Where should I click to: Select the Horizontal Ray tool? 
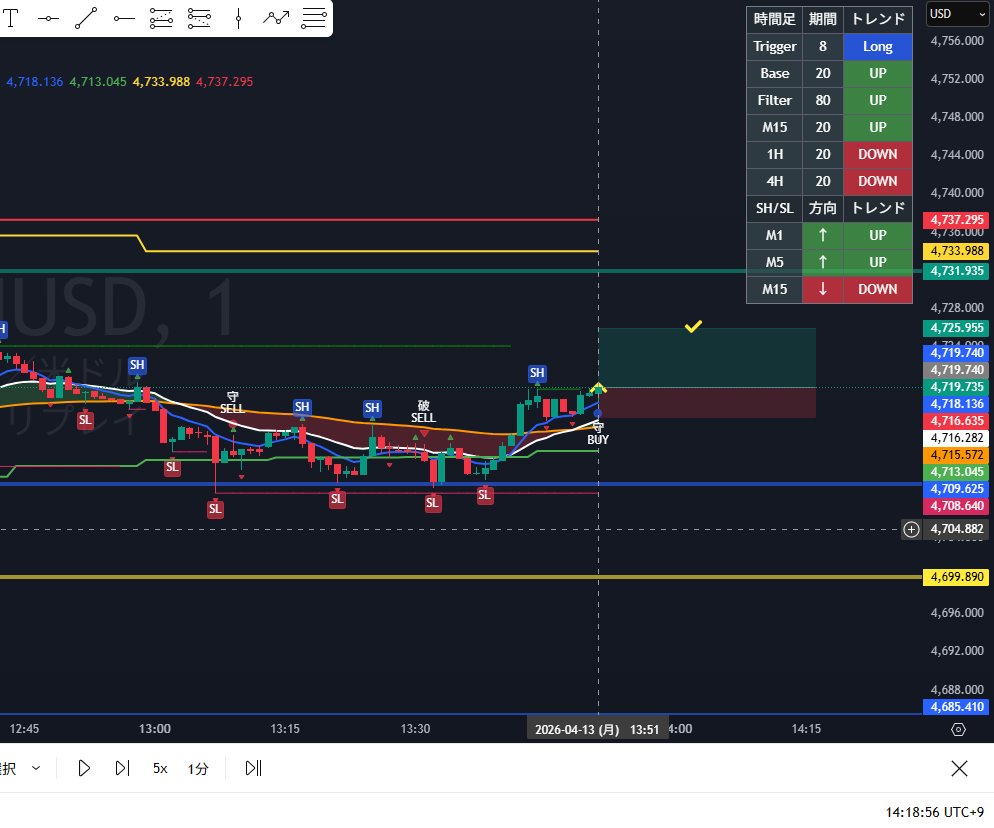(x=124, y=18)
